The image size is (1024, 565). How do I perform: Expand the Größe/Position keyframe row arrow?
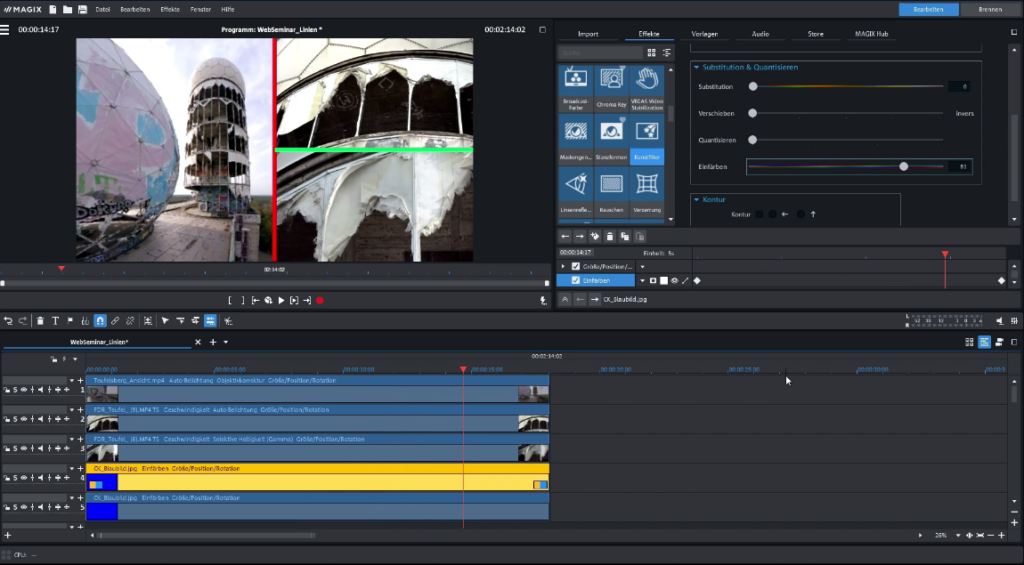coord(563,266)
